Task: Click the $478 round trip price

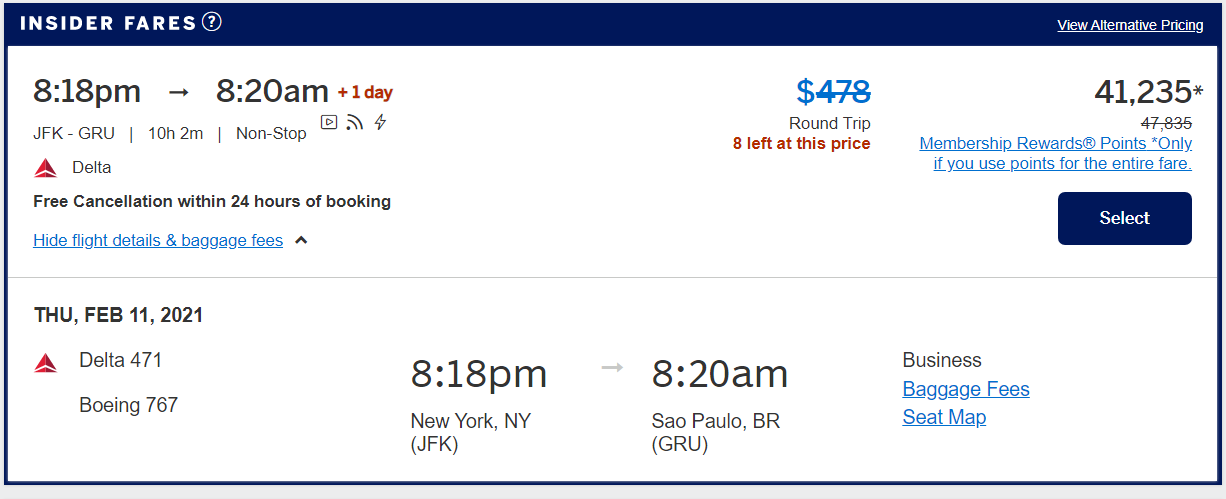Action: [833, 92]
